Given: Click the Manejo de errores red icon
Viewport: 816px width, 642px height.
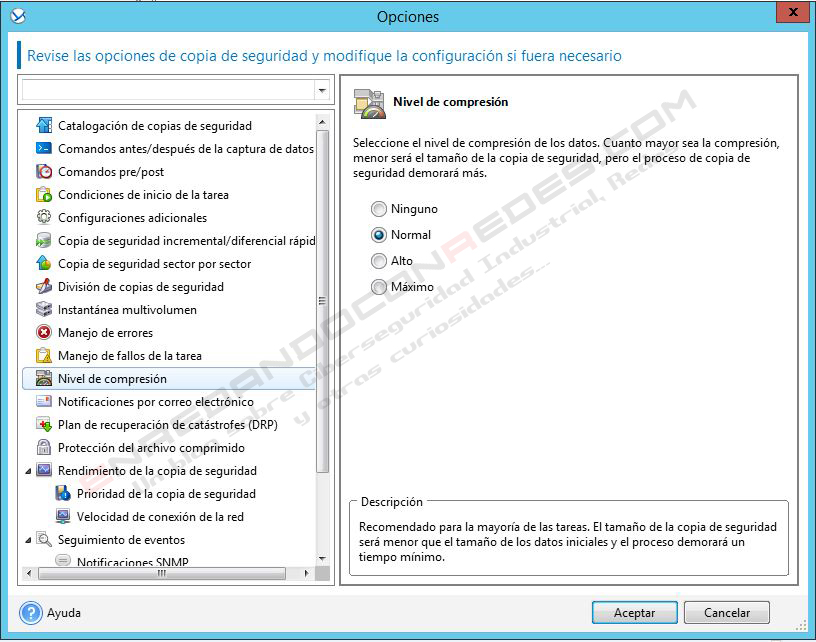Looking at the screenshot, I should point(43,333).
